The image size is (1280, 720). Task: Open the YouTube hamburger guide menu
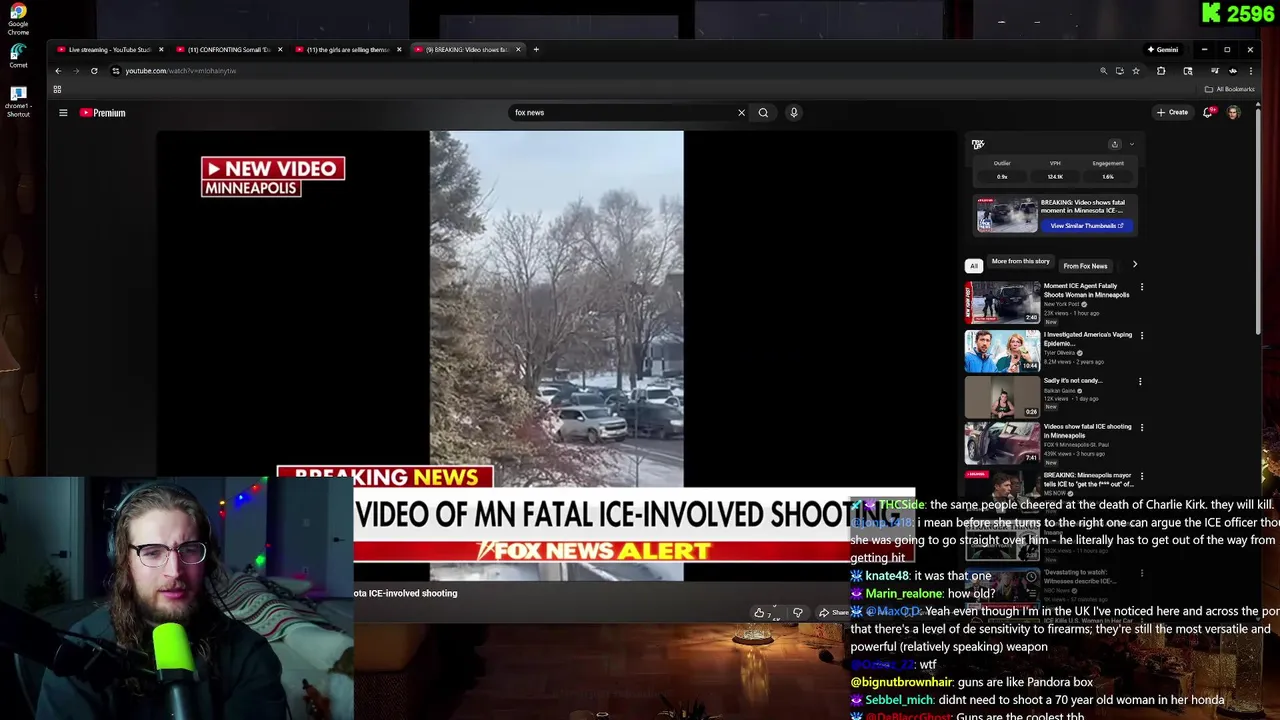[x=63, y=113]
